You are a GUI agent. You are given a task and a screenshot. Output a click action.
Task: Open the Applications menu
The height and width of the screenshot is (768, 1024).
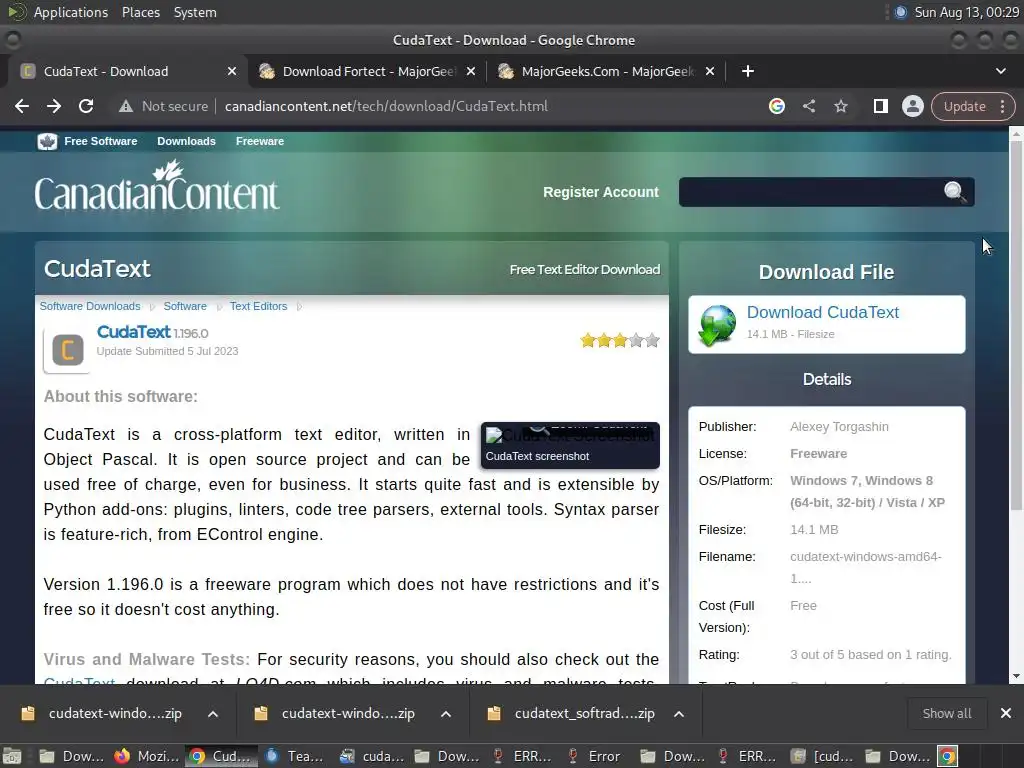[71, 12]
